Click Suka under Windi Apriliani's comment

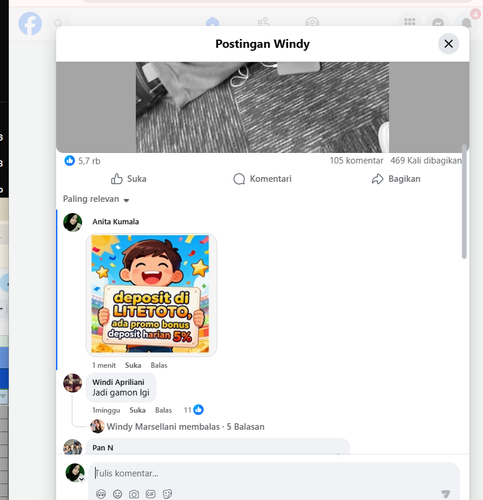tap(137, 410)
